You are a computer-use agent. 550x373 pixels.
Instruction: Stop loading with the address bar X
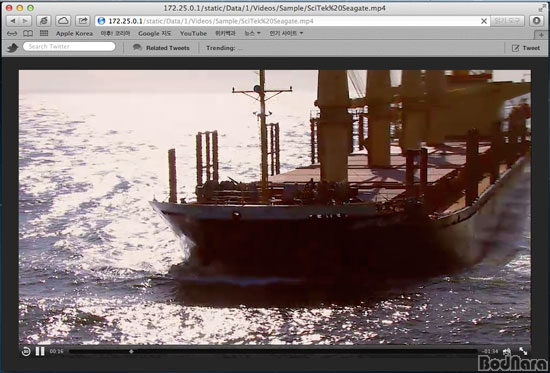[x=484, y=21]
